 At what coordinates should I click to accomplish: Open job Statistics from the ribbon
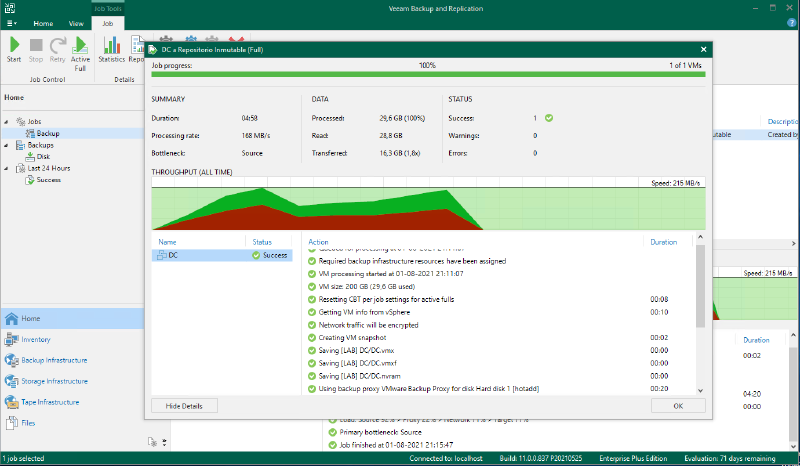pyautogui.click(x=112, y=50)
